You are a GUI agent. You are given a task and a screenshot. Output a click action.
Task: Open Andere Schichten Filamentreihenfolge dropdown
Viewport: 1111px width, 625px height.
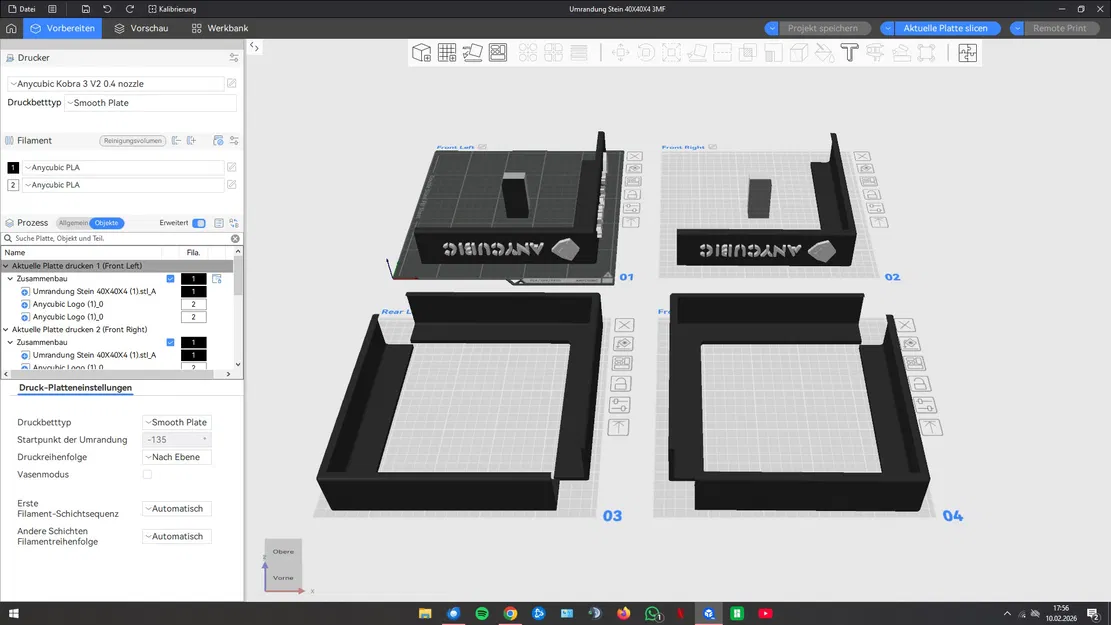click(x=176, y=536)
